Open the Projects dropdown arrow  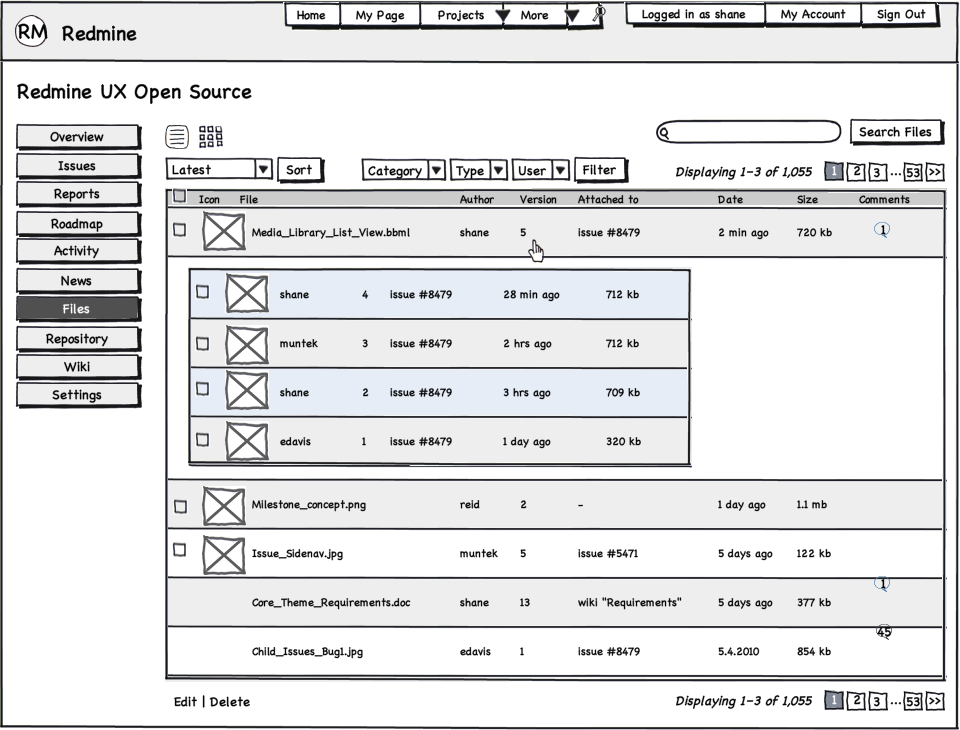(502, 15)
